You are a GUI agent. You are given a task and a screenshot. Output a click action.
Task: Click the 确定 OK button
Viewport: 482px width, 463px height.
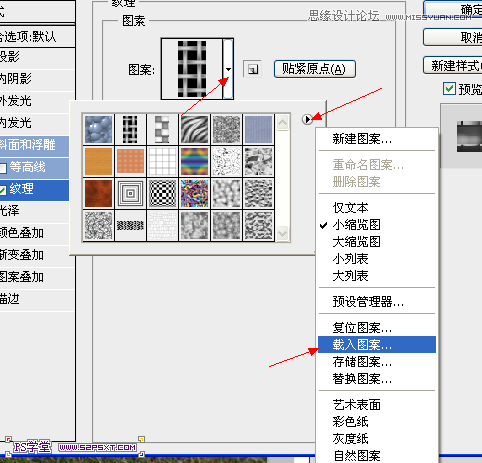453,9
